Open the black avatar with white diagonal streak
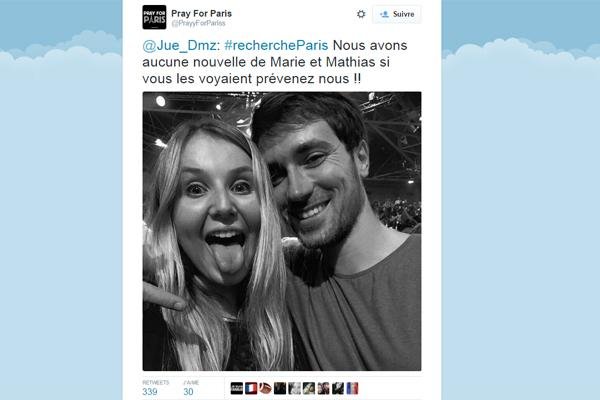The width and height of the screenshot is (600, 400). pos(338,388)
